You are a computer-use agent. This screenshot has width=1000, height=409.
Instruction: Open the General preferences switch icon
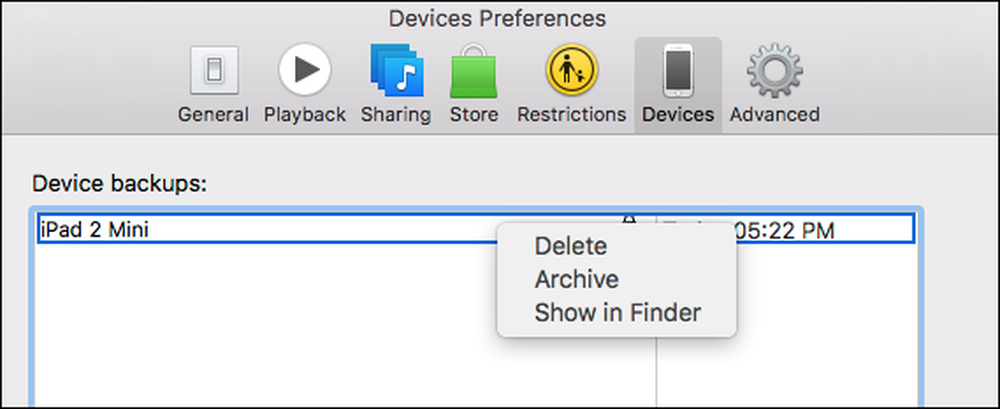[214, 70]
